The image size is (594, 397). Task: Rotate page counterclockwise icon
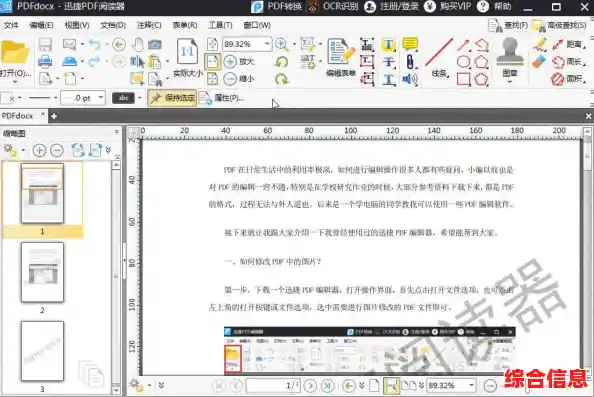281,62
